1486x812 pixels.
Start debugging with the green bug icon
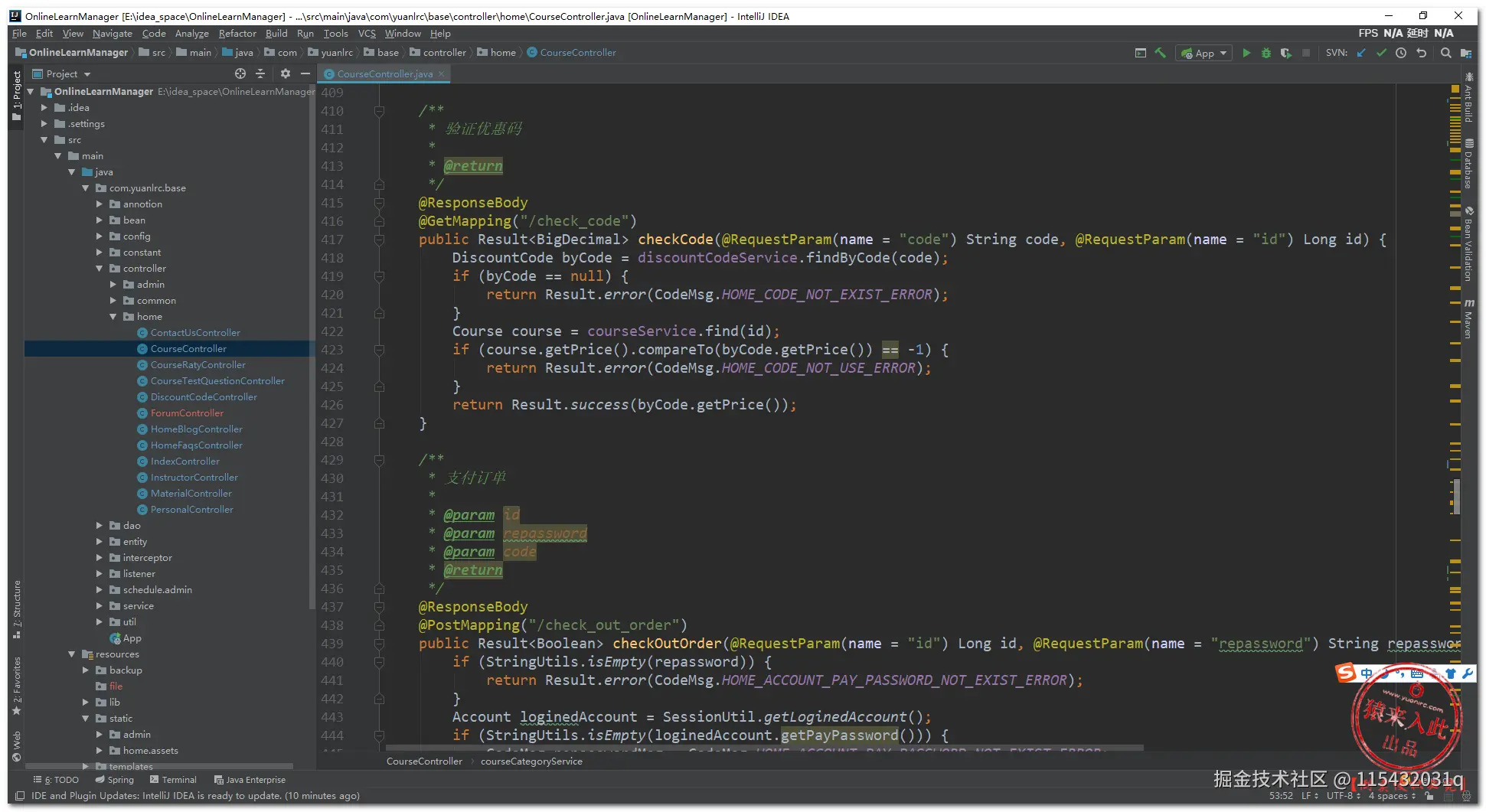(x=1266, y=53)
